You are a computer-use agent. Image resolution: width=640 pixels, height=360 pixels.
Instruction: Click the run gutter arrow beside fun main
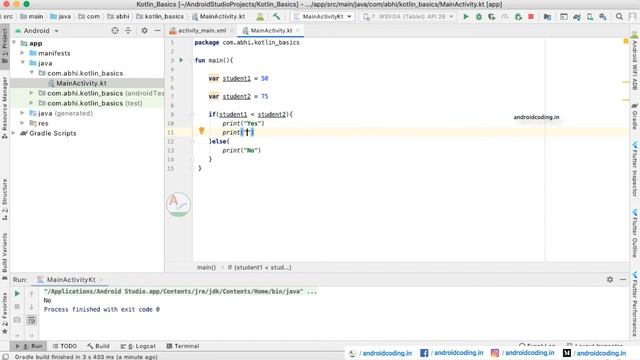pyautogui.click(x=181, y=60)
